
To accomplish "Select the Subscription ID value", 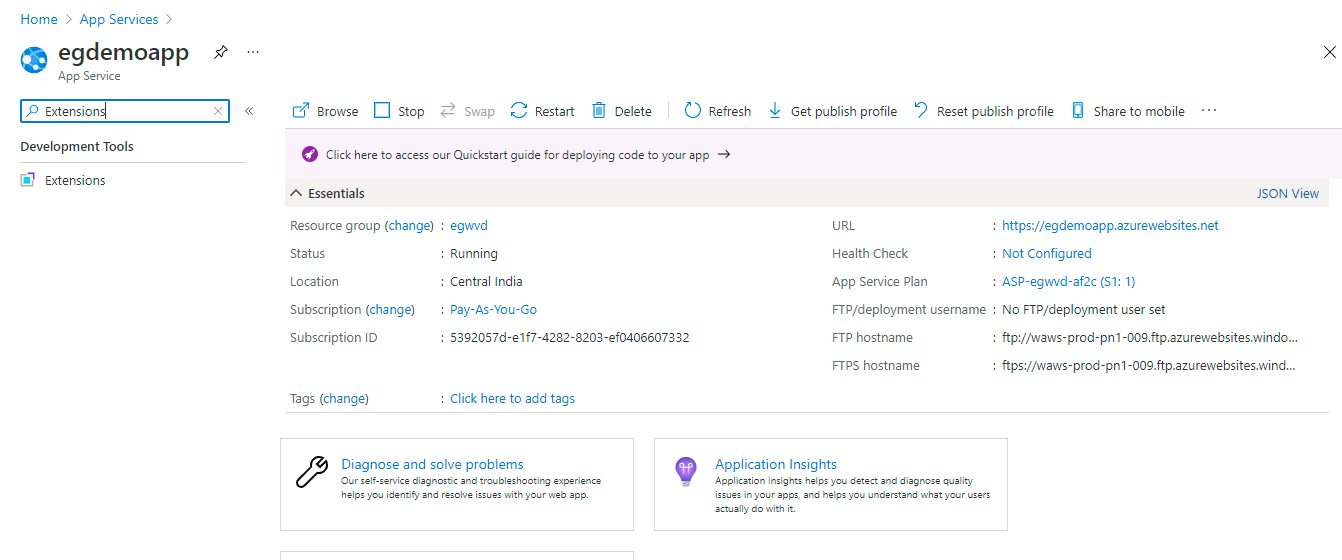I will pyautogui.click(x=570, y=338).
